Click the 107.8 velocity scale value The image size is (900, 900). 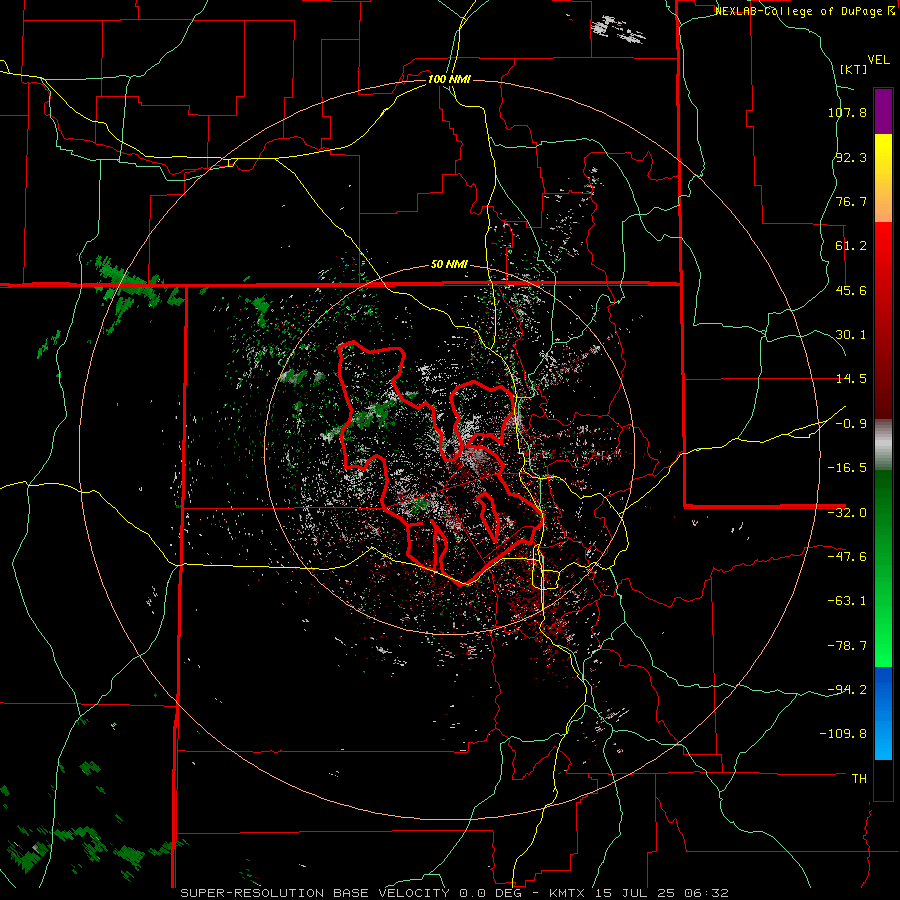click(x=847, y=112)
